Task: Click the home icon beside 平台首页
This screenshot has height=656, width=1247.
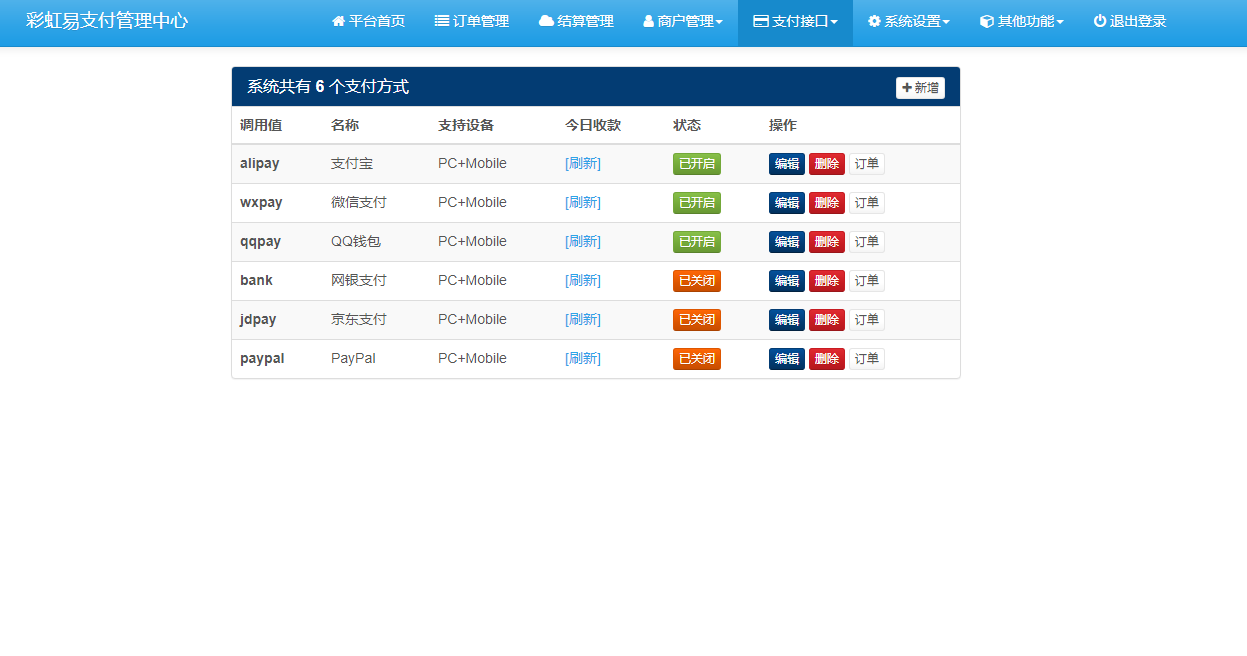Action: coord(338,21)
